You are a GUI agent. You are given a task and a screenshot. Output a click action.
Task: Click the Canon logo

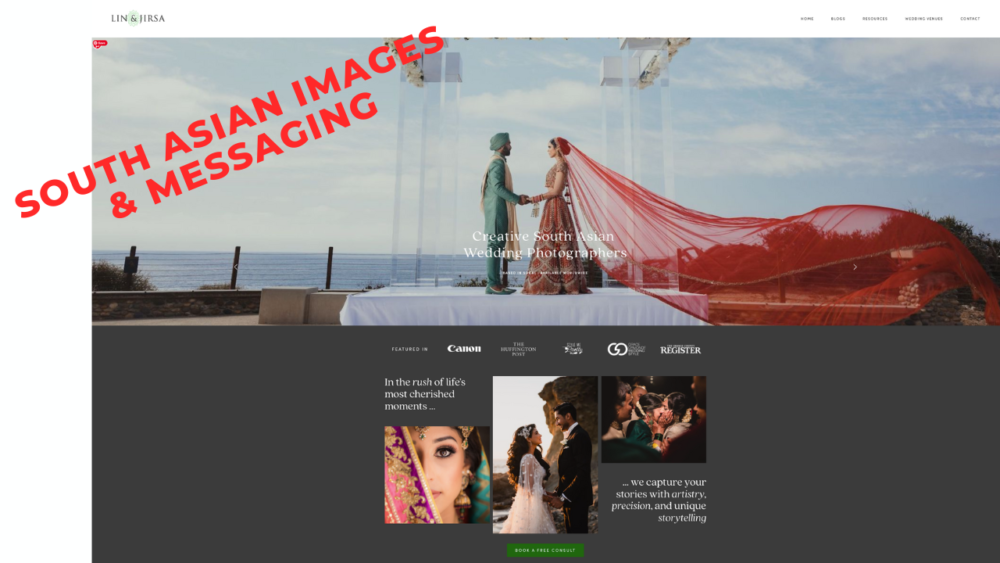[464, 349]
